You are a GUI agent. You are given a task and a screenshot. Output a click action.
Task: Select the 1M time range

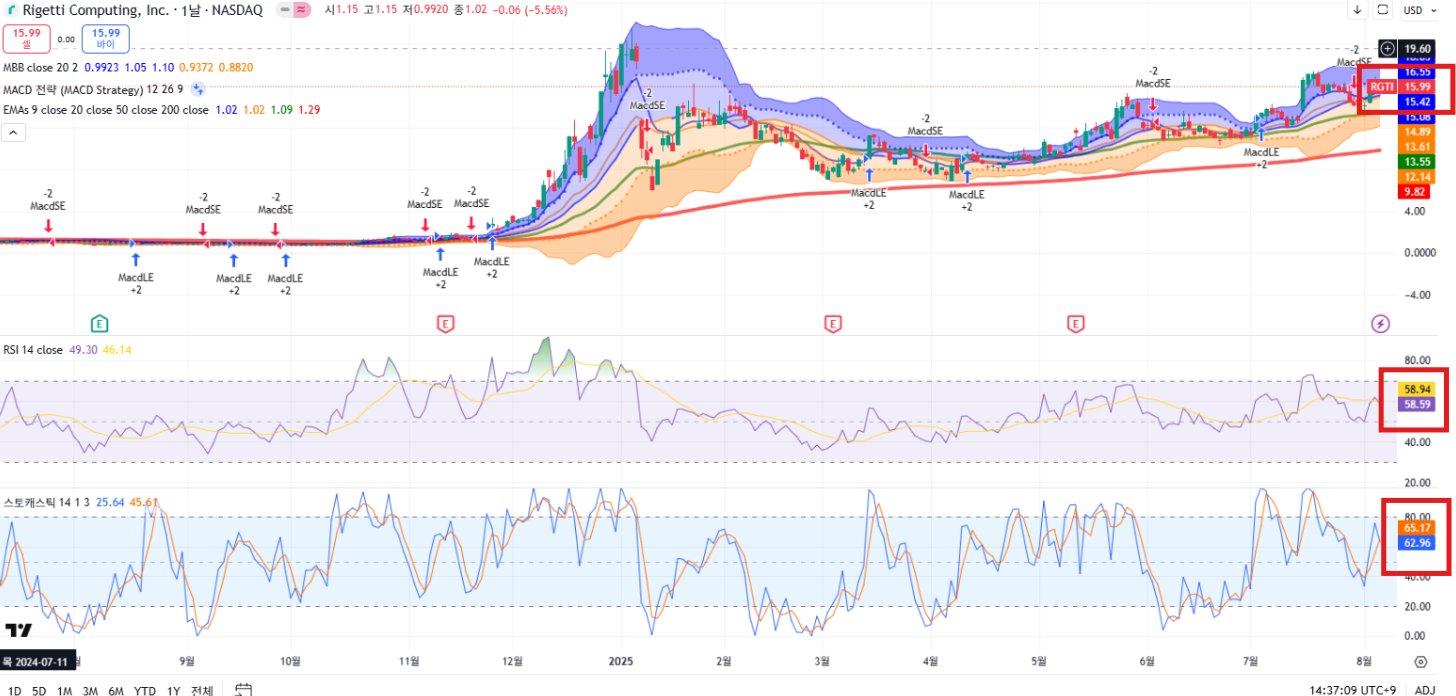(x=64, y=690)
